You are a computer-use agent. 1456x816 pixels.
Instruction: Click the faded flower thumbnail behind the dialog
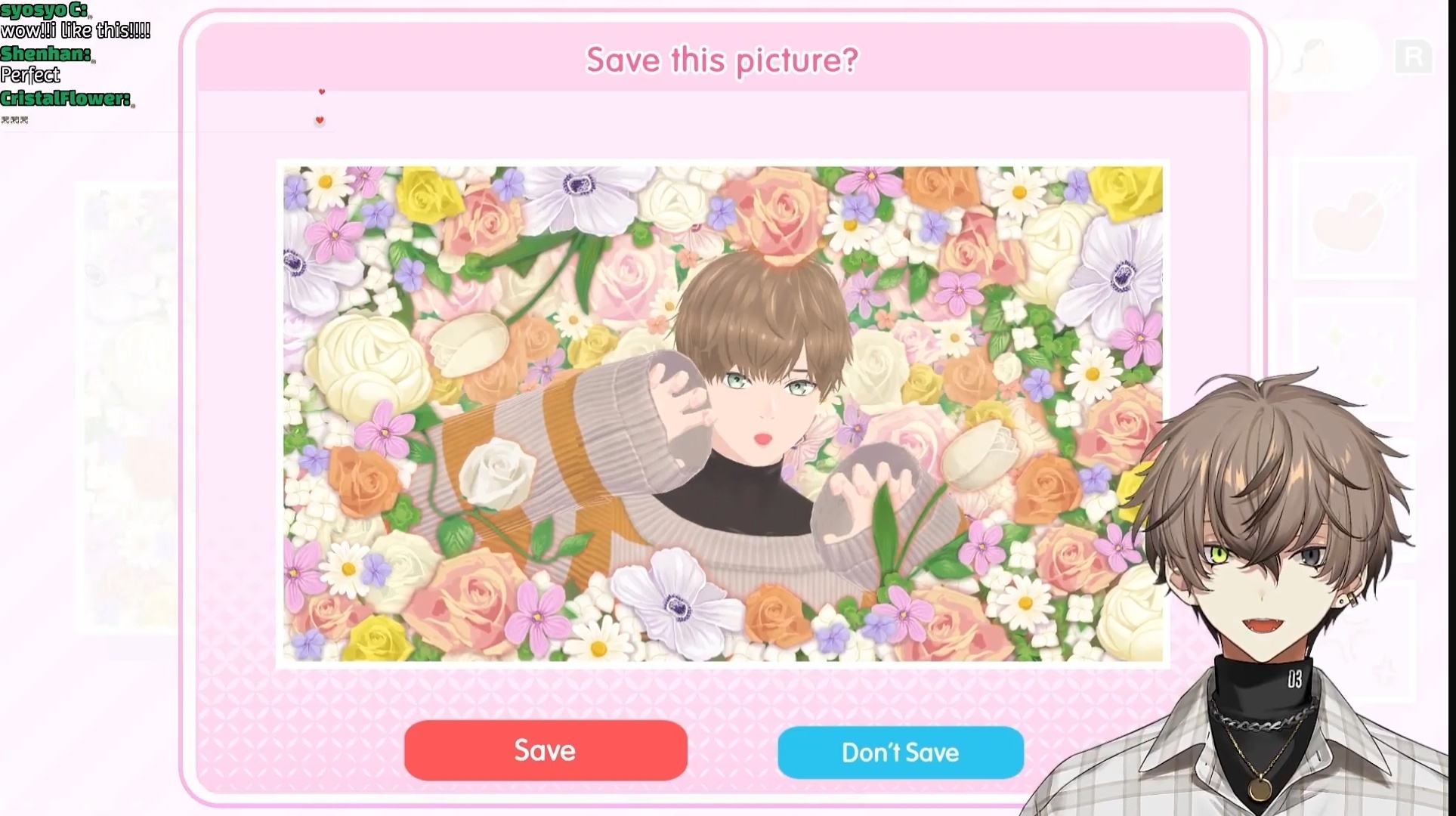[x=128, y=408]
